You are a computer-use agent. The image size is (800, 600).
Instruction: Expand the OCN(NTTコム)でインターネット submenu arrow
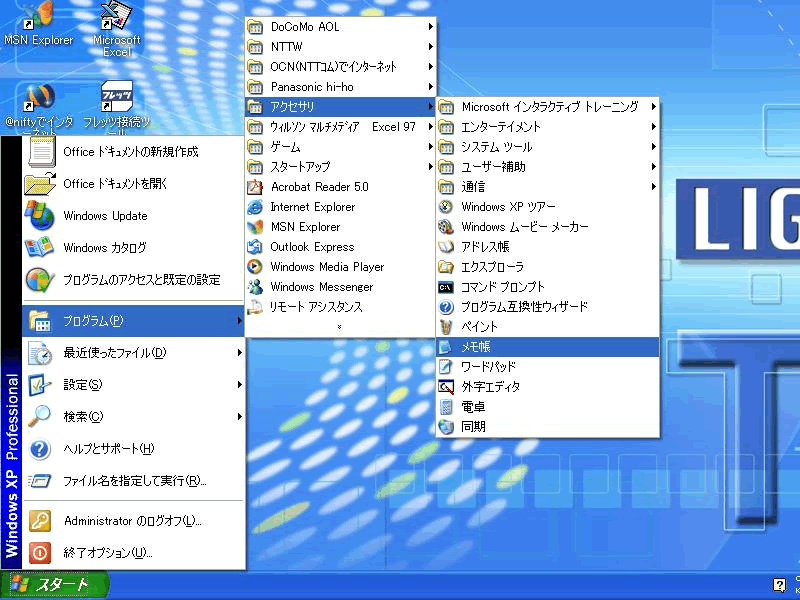431,66
